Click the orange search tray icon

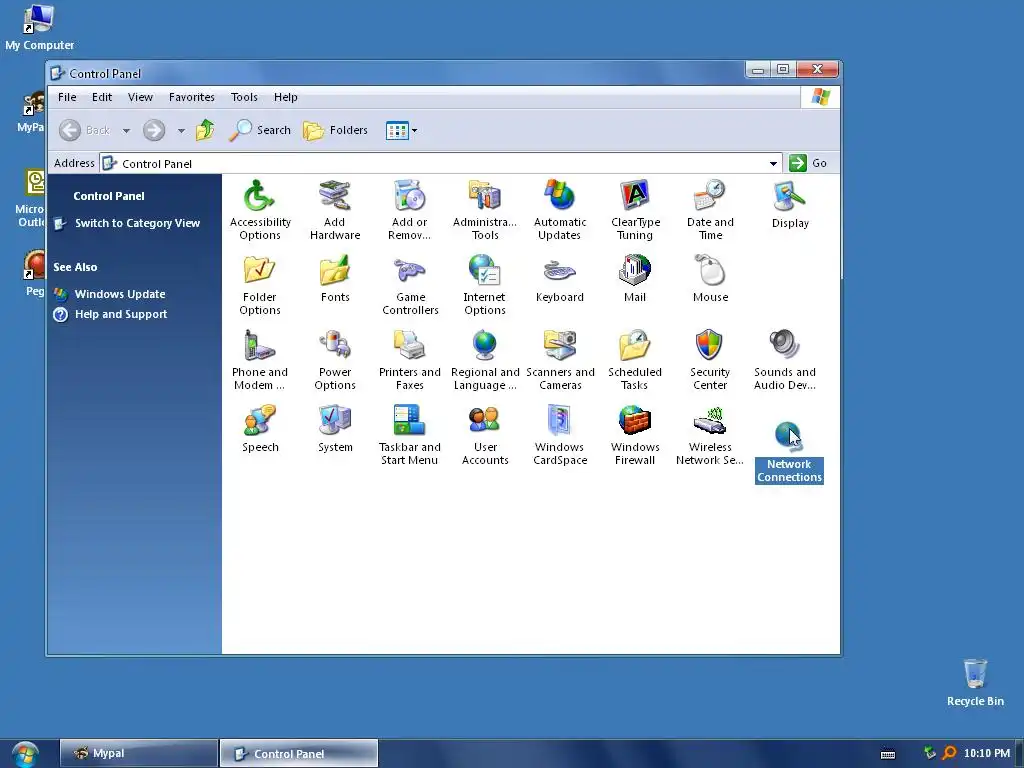[x=949, y=753]
